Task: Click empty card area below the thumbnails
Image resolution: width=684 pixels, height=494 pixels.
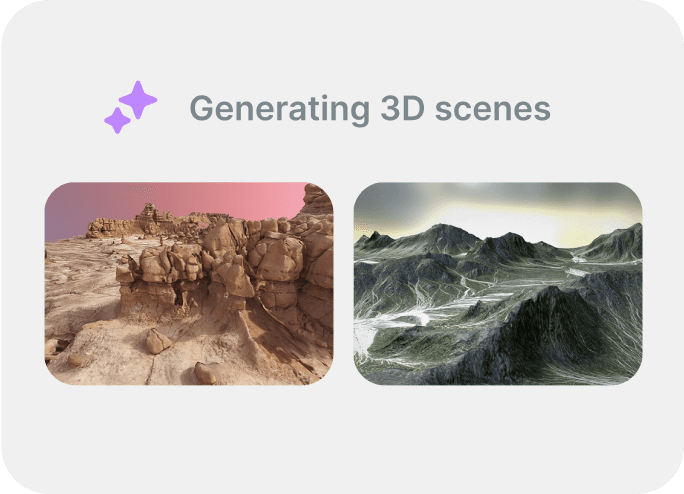Action: pyautogui.click(x=342, y=436)
